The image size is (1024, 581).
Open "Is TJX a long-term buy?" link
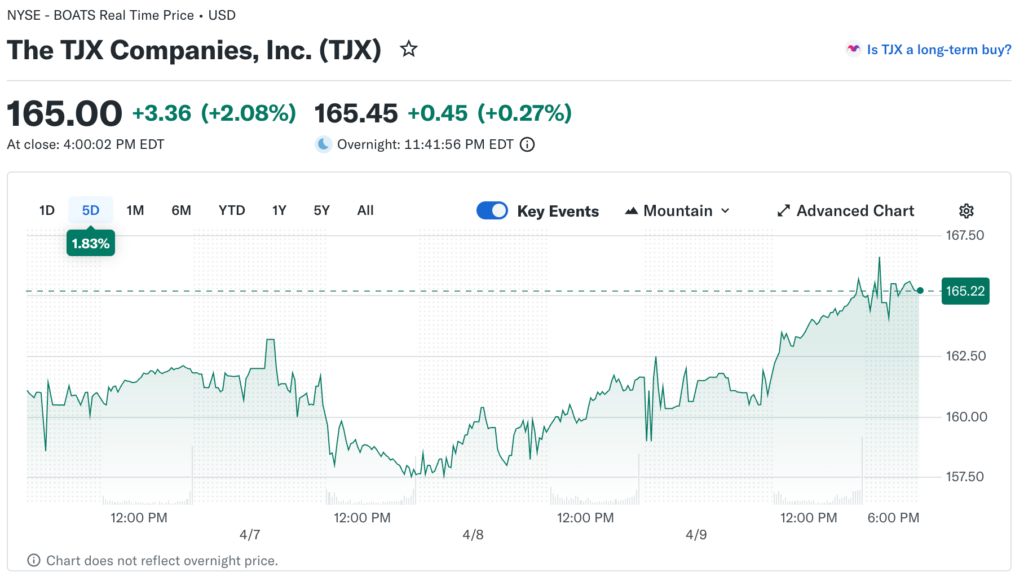(939, 49)
